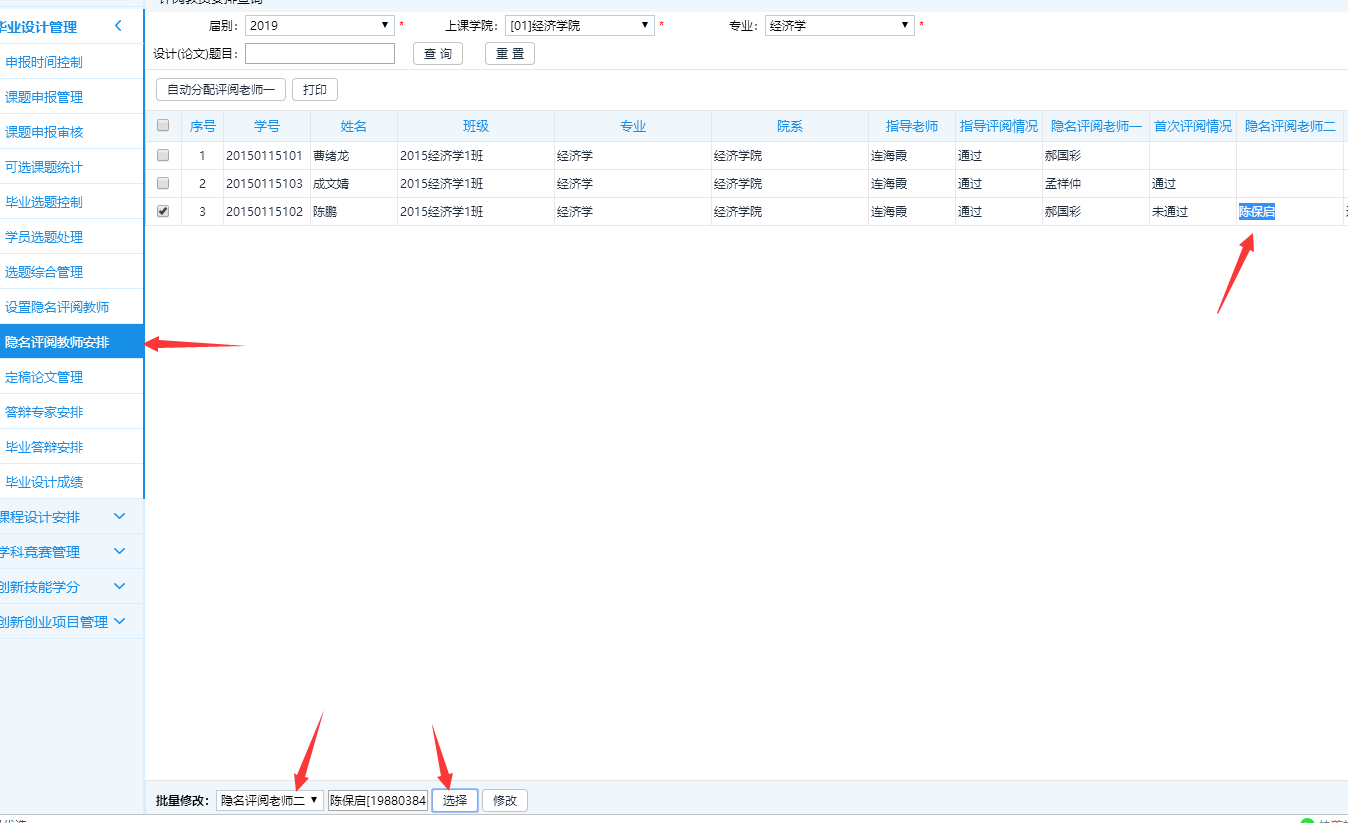Check the checkbox for student 成文婧
Viewport: 1348px width, 823px height.
click(x=163, y=184)
